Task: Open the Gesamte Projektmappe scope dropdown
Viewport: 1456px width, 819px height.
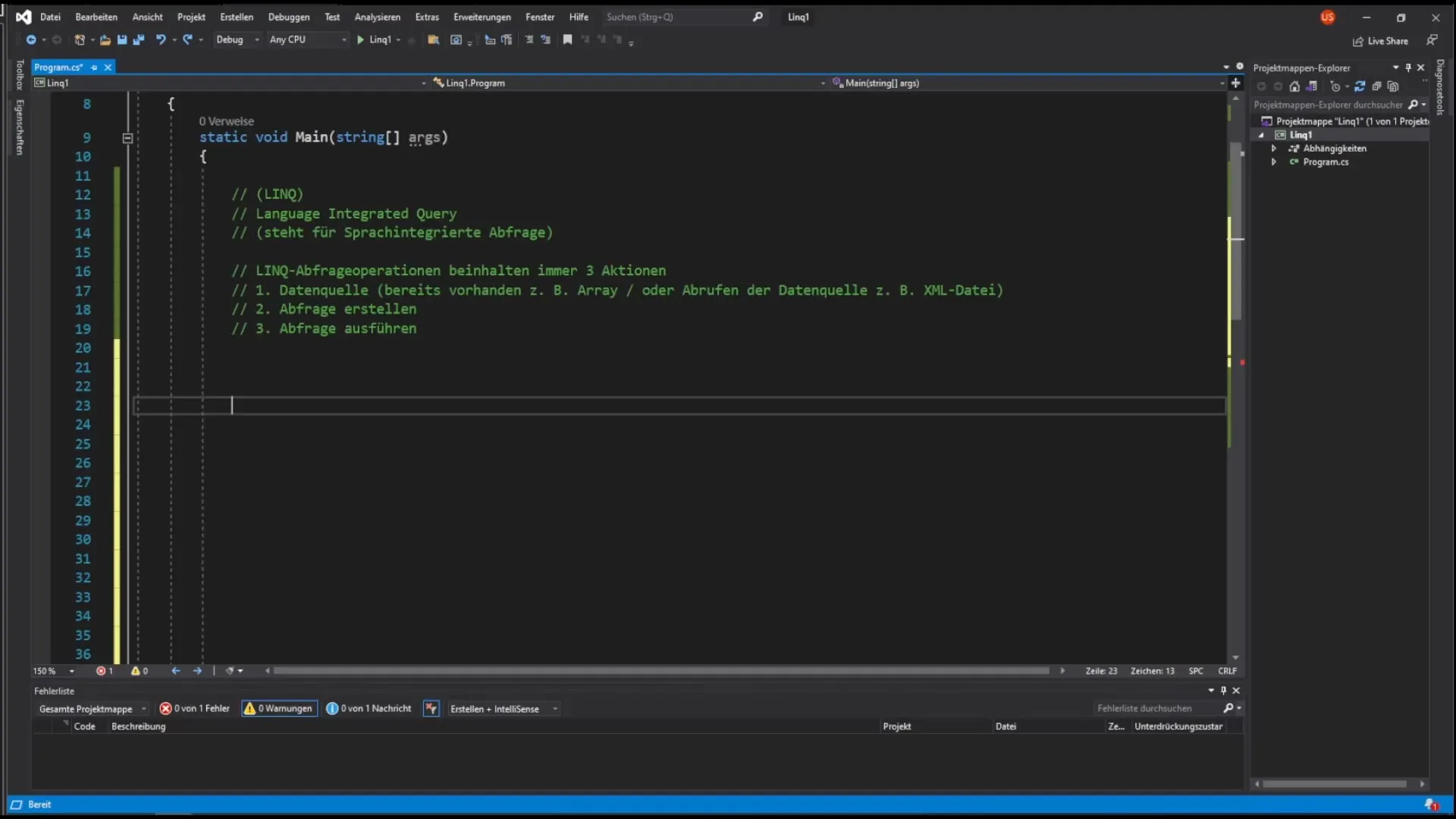Action: [x=92, y=708]
